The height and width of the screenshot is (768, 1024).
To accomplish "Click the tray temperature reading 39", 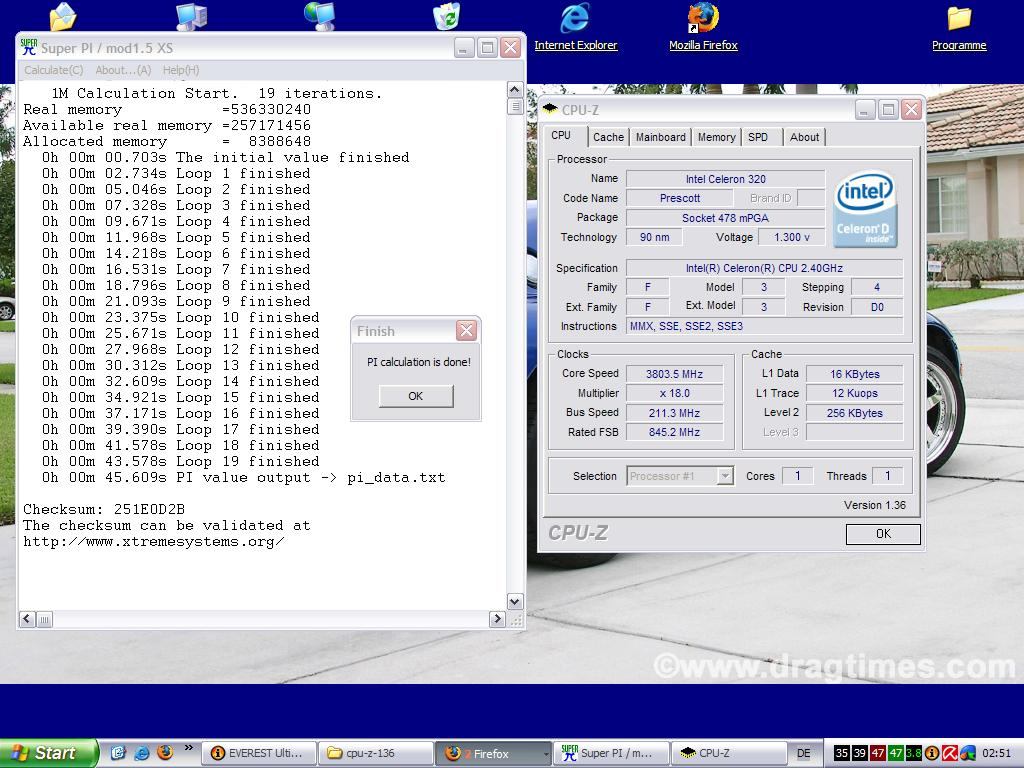I will point(859,754).
